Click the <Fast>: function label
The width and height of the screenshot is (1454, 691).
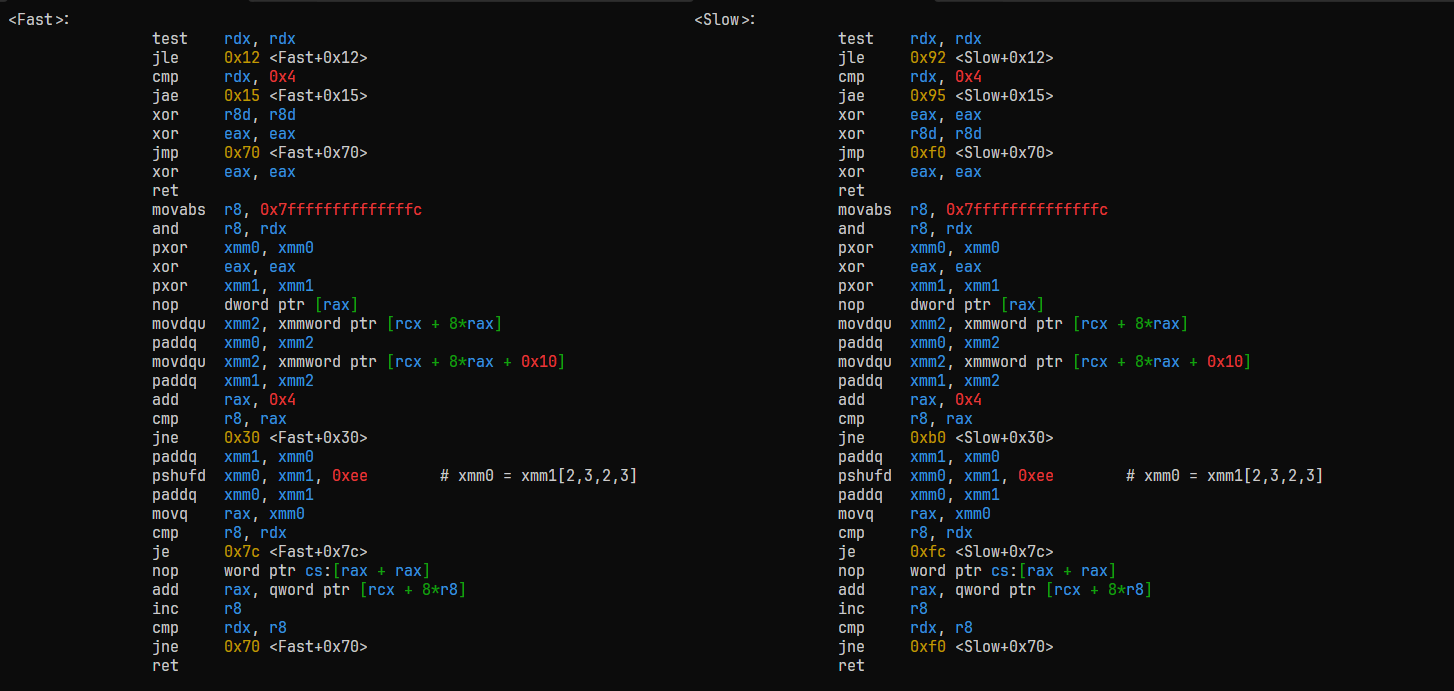[x=39, y=20]
